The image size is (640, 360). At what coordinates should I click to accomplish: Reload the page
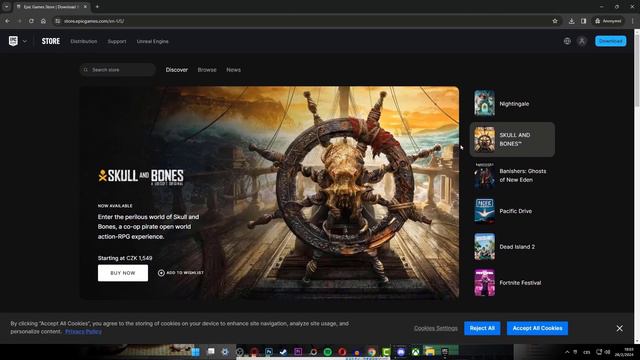pos(31,21)
